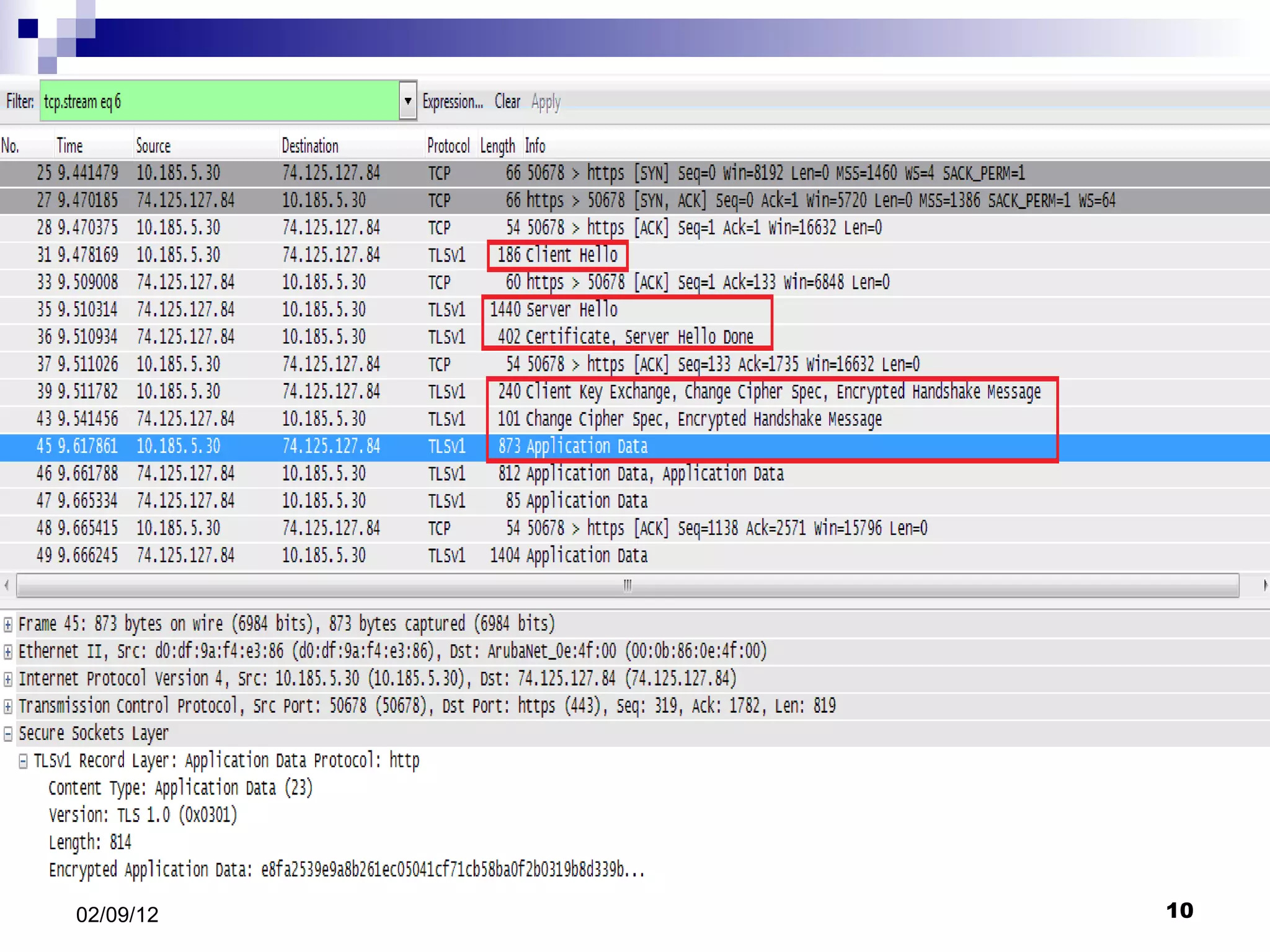This screenshot has width=1270, height=952.
Task: Expand the Frame 45 details tree
Action: pyautogui.click(x=8, y=624)
